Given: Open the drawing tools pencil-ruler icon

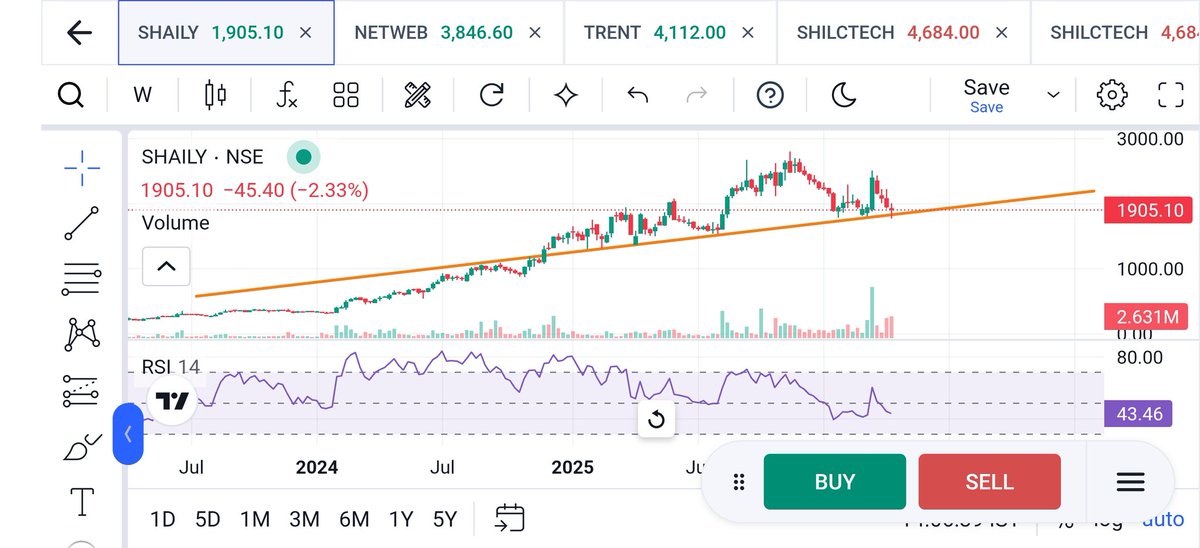Looking at the screenshot, I should pyautogui.click(x=416, y=95).
